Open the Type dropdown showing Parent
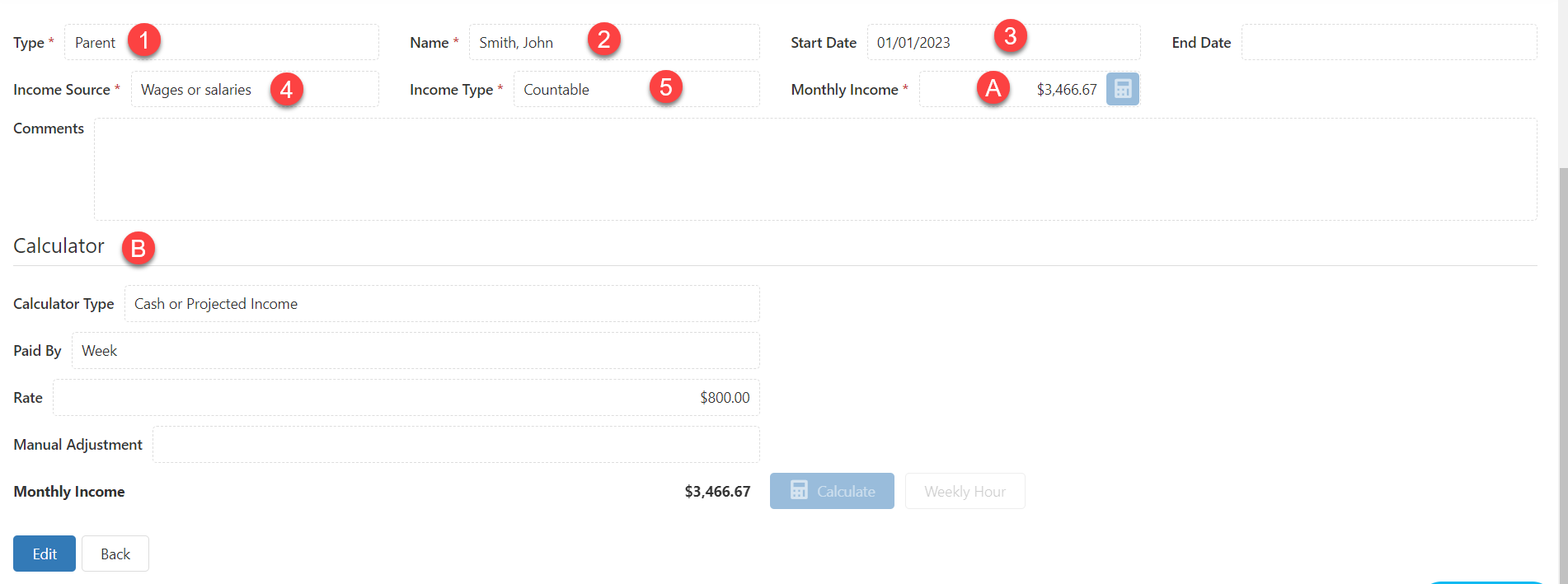This screenshot has width=1568, height=584. click(222, 42)
